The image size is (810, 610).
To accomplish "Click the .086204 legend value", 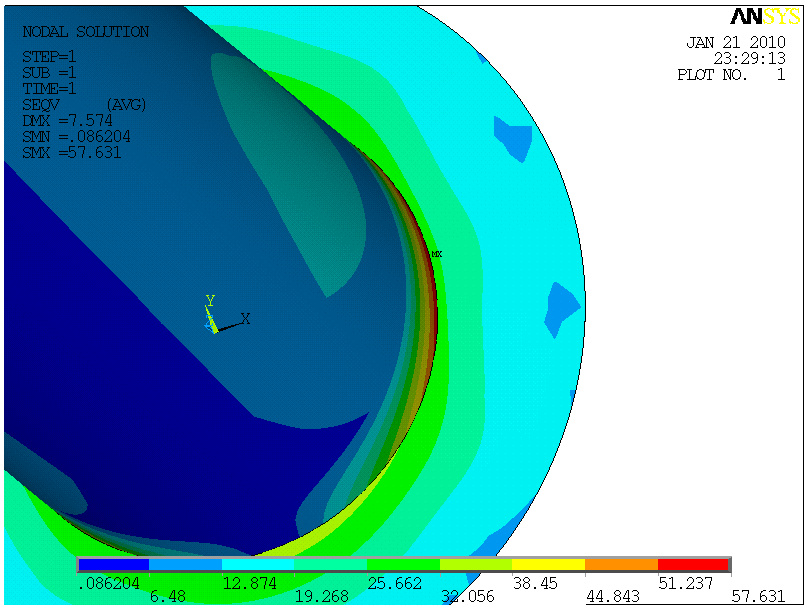I will (109, 584).
